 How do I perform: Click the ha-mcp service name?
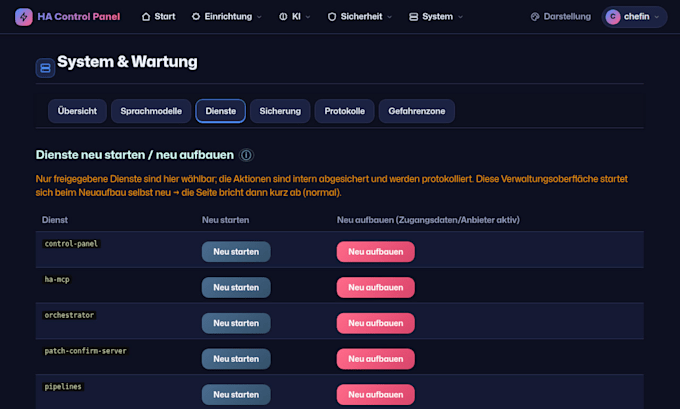click(57, 279)
